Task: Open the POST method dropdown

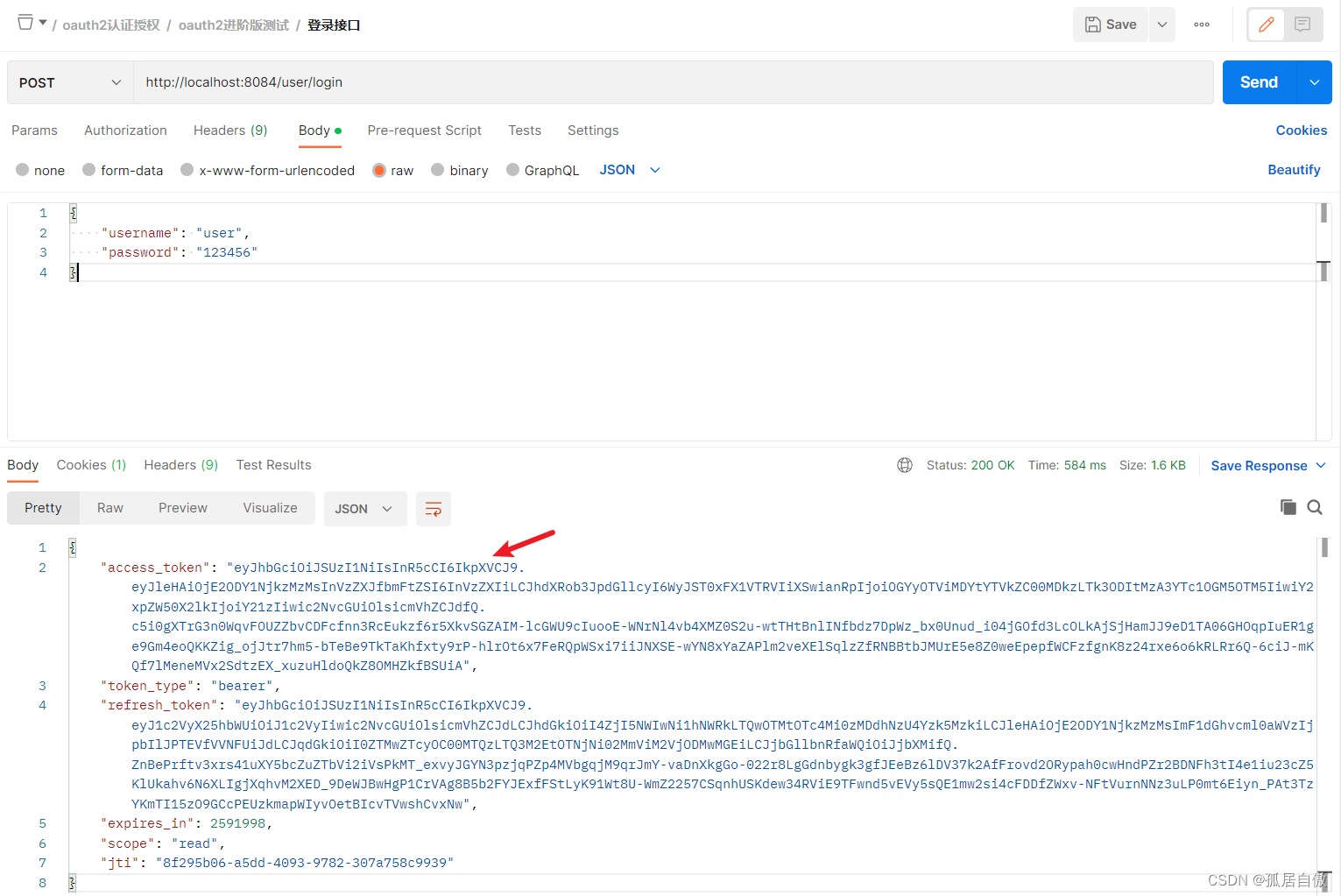Action: pos(70,82)
